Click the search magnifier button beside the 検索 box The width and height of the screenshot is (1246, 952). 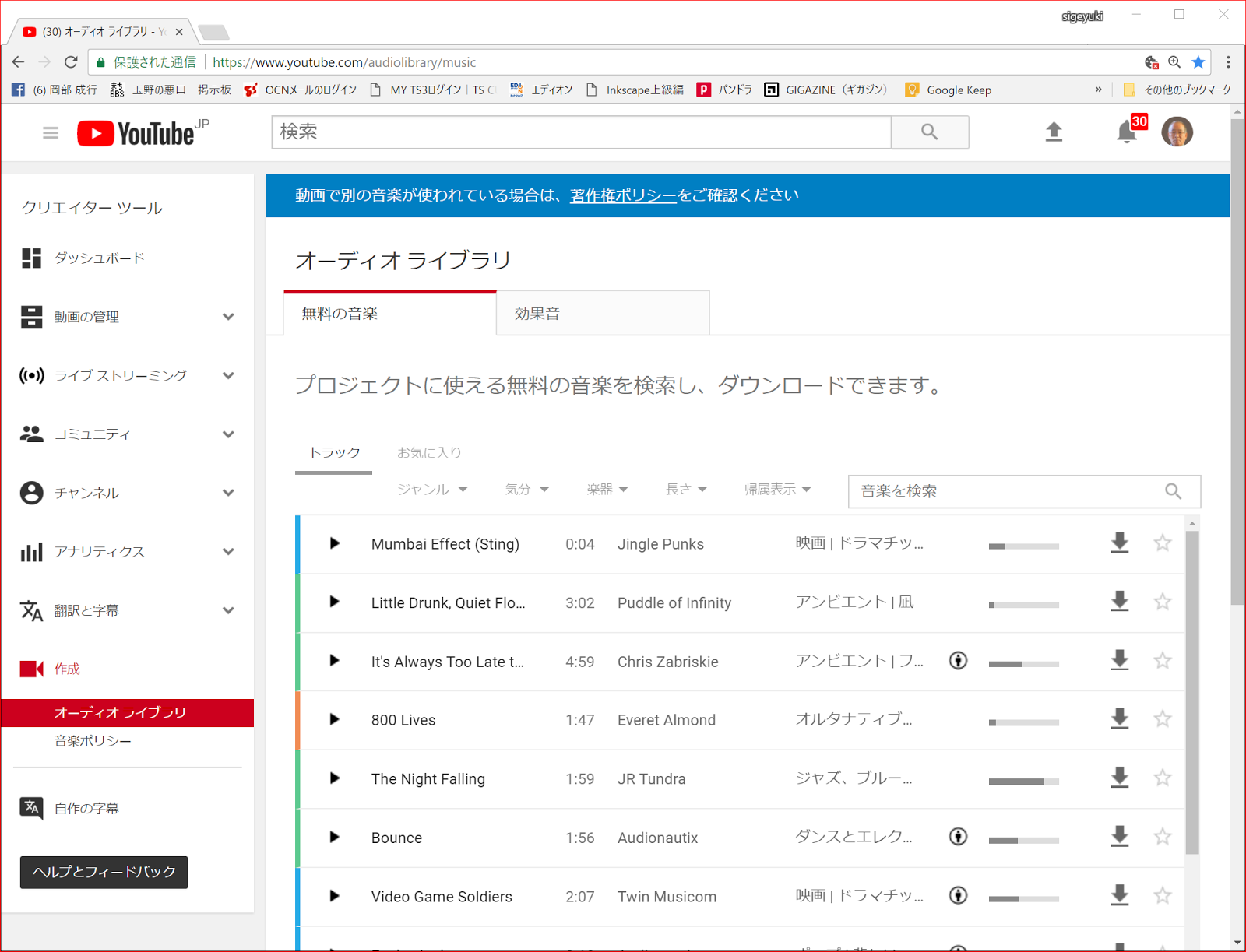tap(930, 132)
